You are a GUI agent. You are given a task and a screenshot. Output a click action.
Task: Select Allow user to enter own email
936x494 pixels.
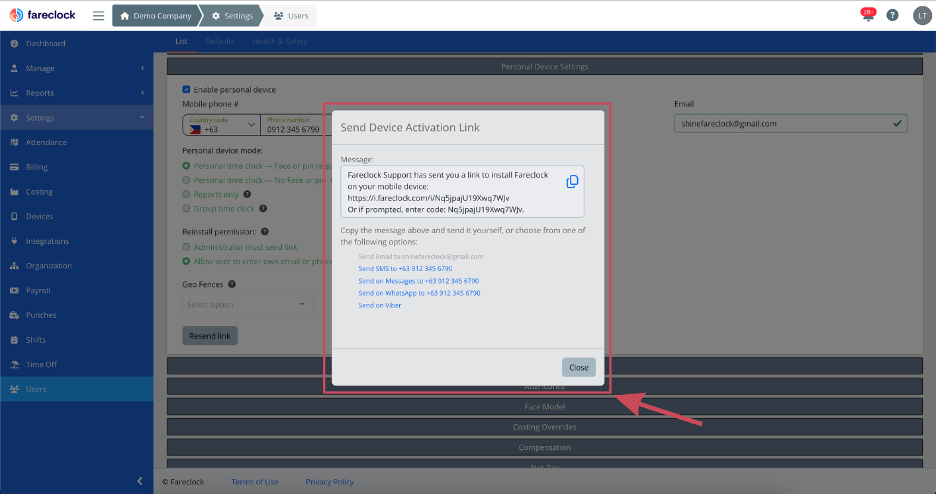(x=186, y=261)
